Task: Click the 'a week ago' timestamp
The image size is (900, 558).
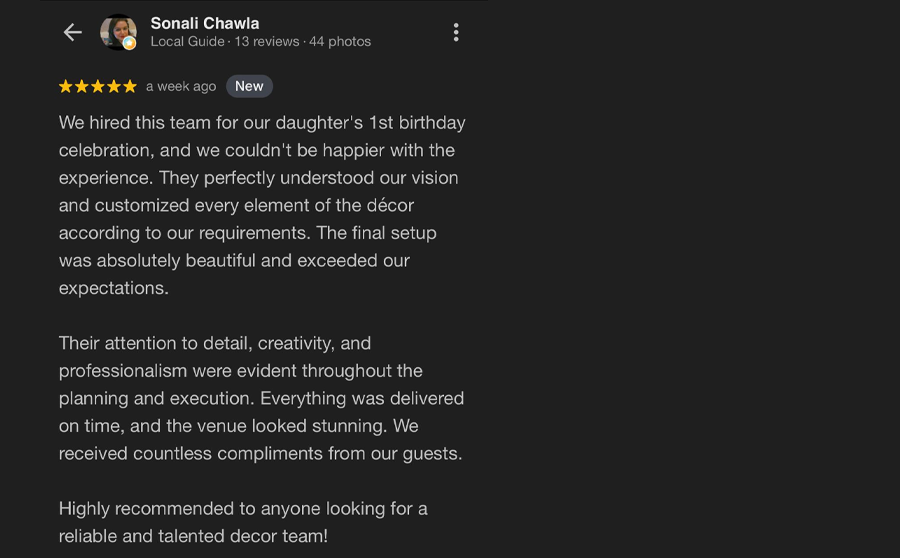Action: tap(181, 86)
